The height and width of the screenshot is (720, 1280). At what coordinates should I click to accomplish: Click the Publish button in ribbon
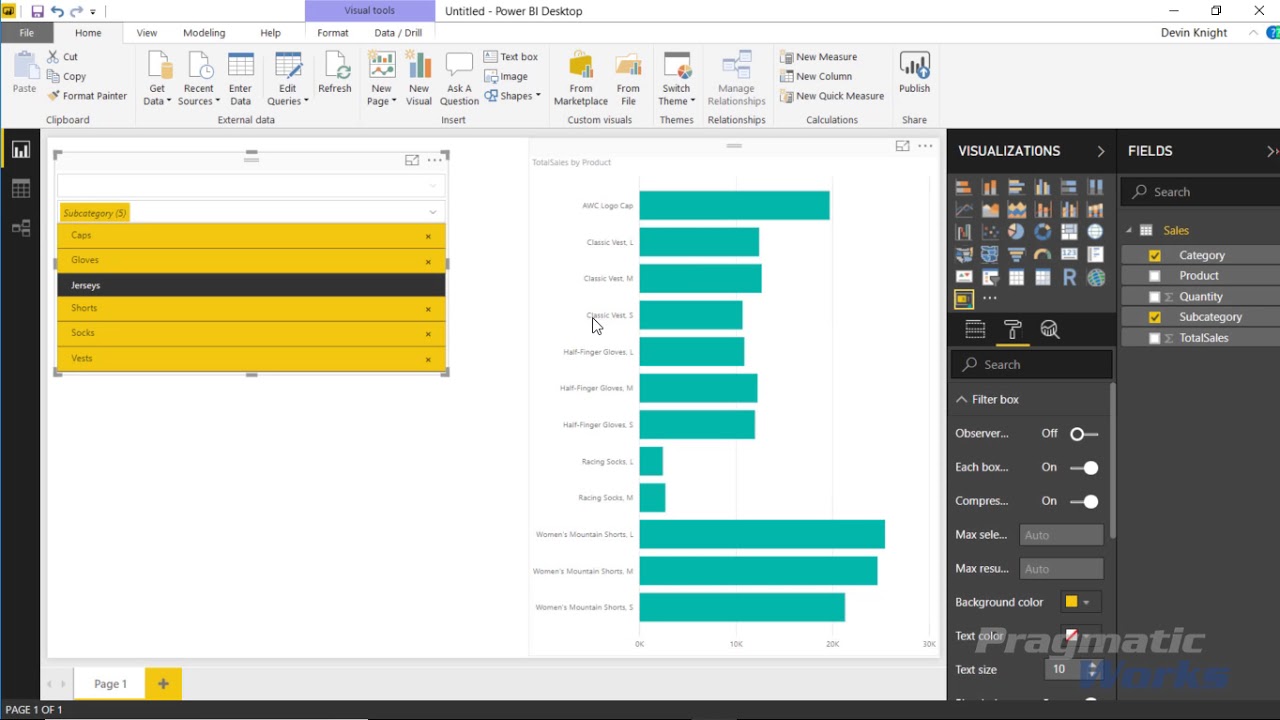(914, 73)
